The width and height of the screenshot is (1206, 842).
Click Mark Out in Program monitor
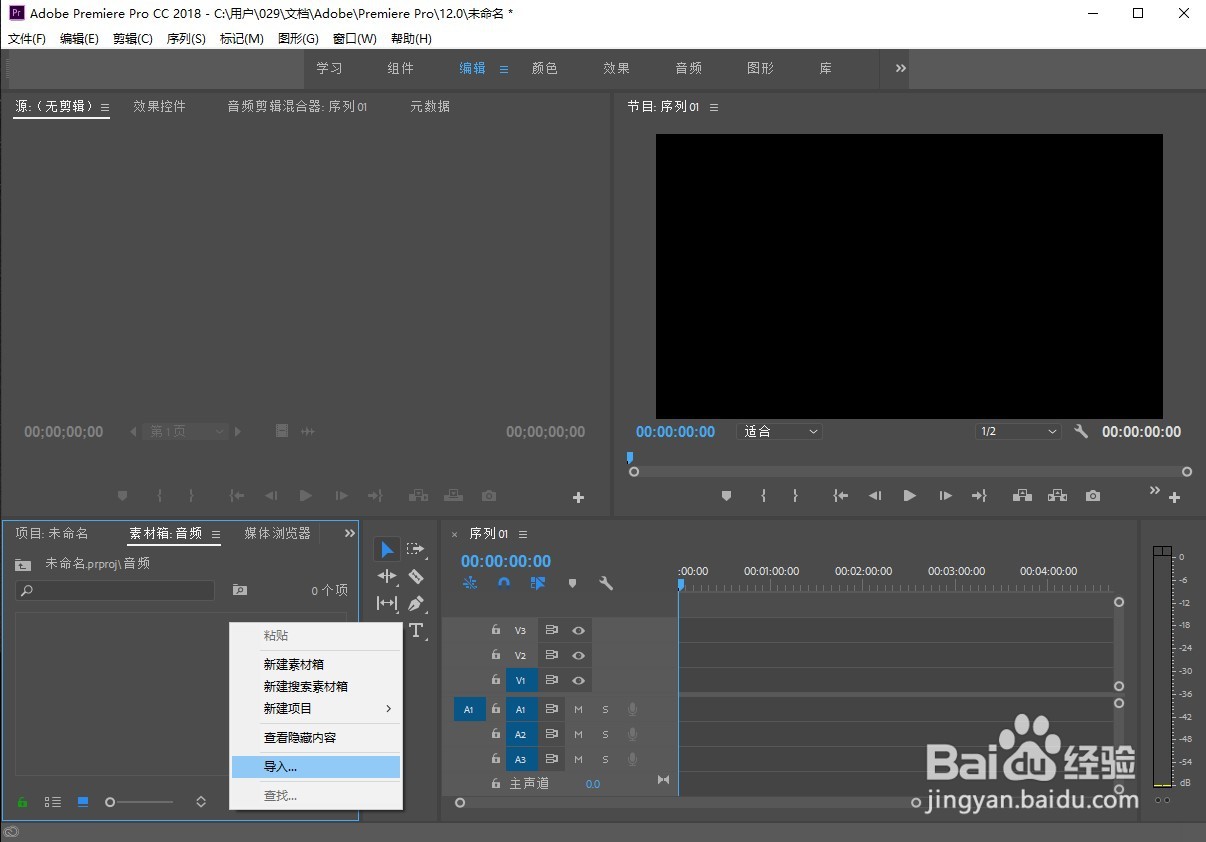tap(795, 495)
